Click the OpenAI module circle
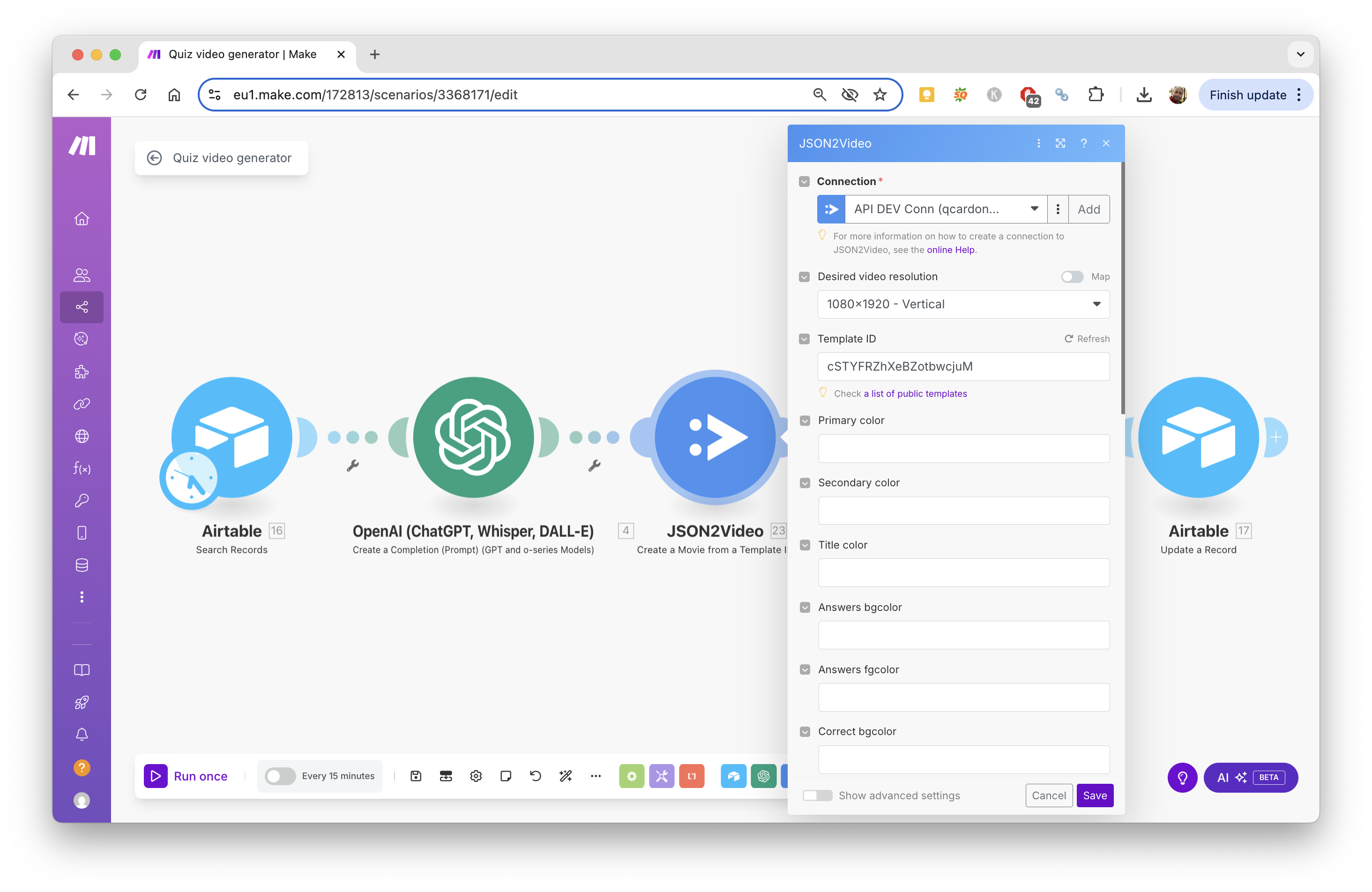The width and height of the screenshot is (1372, 892). pos(474,438)
